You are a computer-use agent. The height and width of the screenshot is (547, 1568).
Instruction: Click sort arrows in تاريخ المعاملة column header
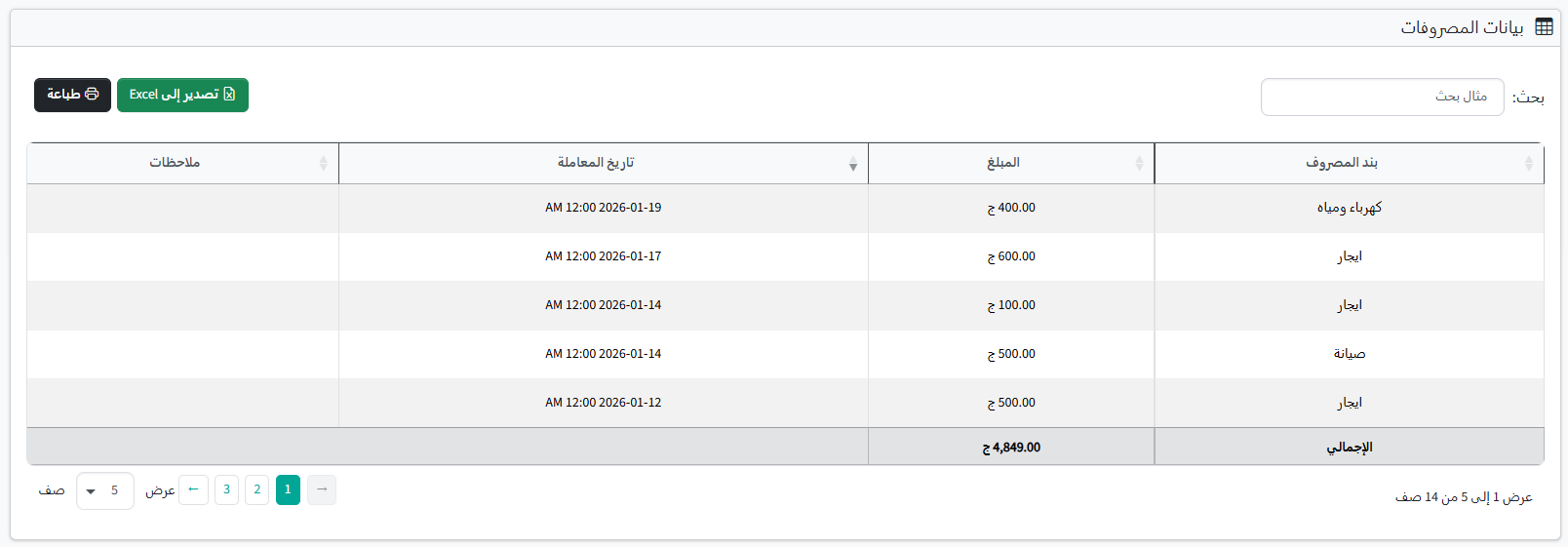pos(852,164)
